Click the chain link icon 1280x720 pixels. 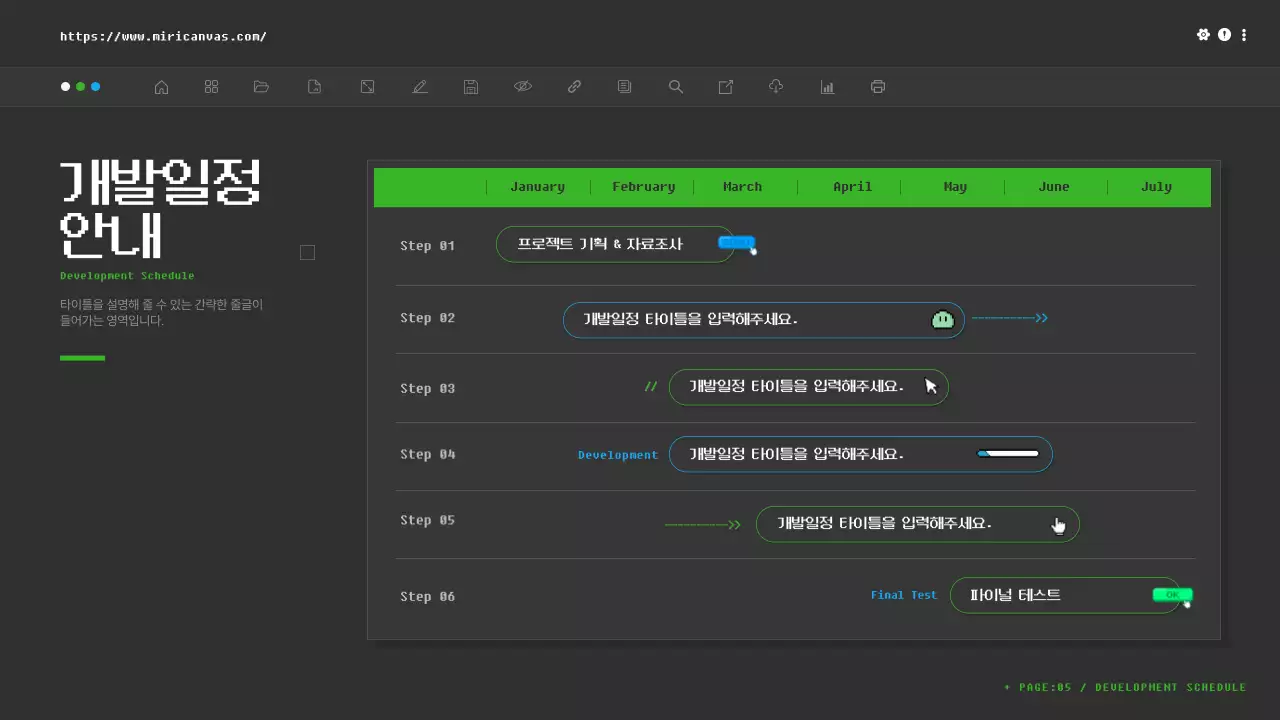[x=574, y=87]
